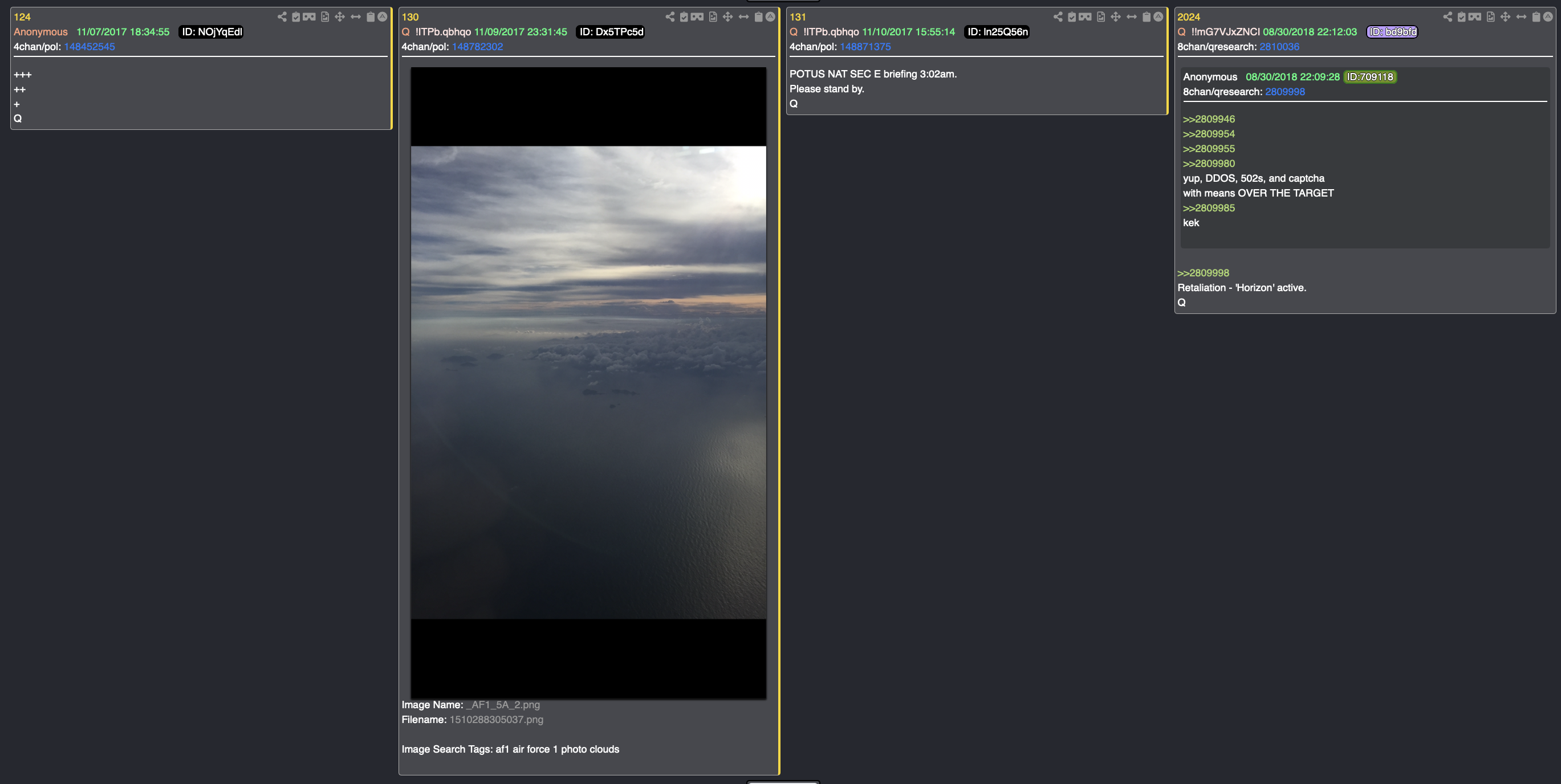The height and width of the screenshot is (784, 1561).
Task: Click the circled caret icon on post 124
Action: pyautogui.click(x=383, y=17)
